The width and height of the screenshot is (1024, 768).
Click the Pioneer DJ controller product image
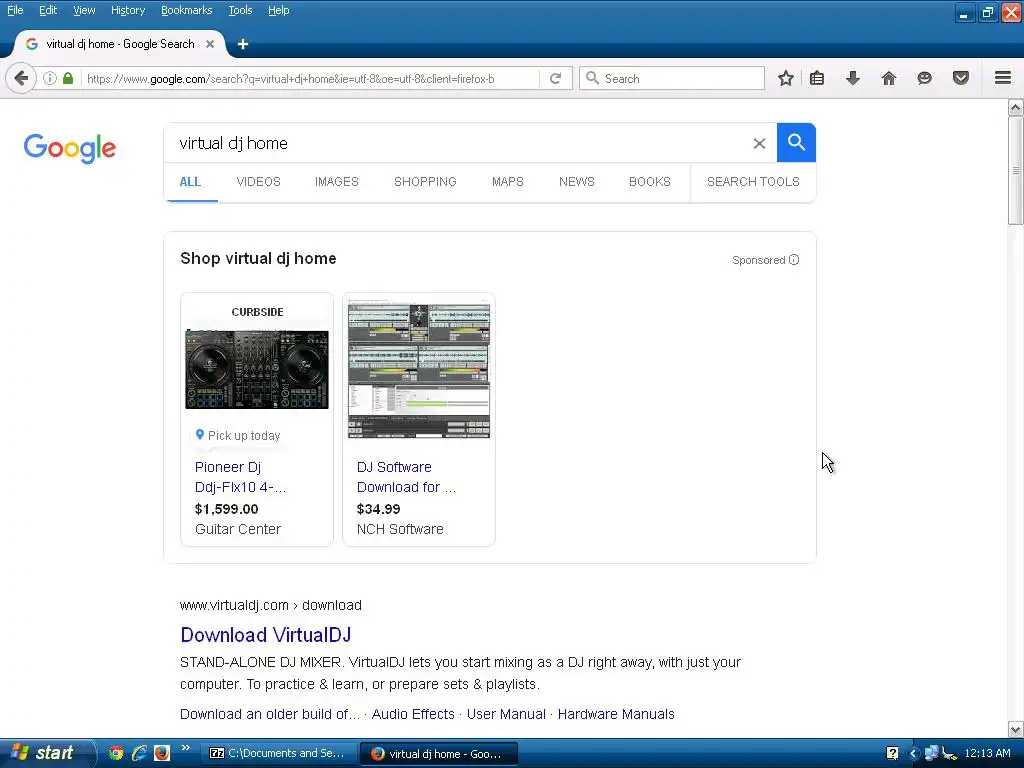pos(257,369)
